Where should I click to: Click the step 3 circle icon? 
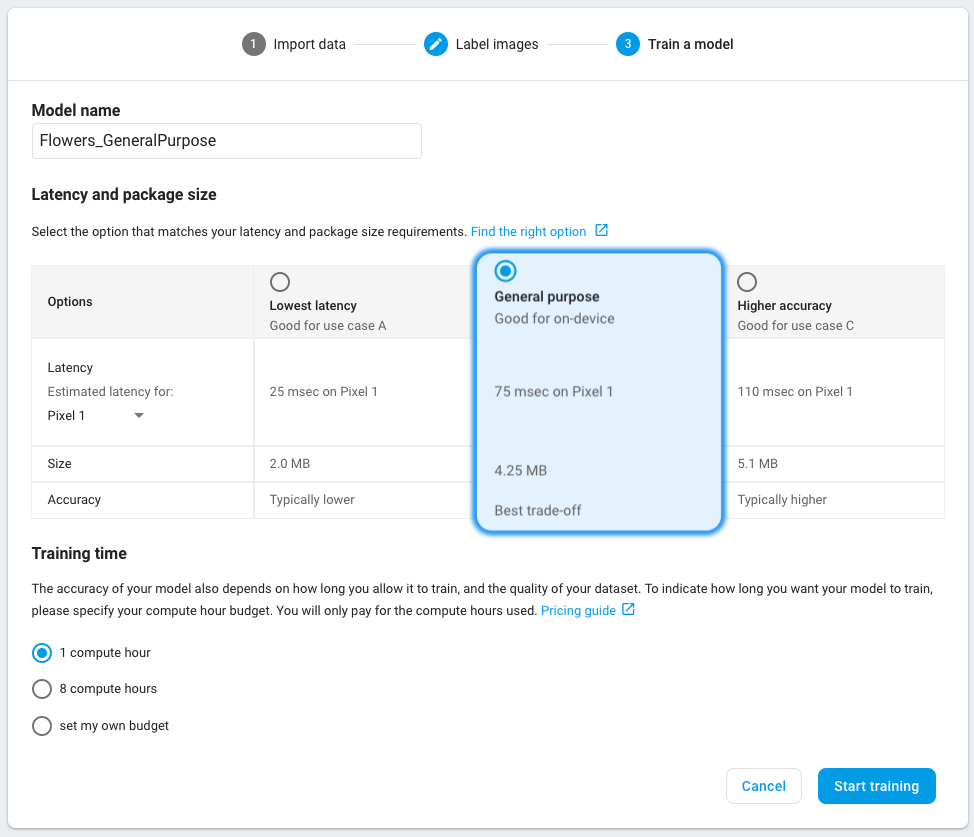(629, 44)
